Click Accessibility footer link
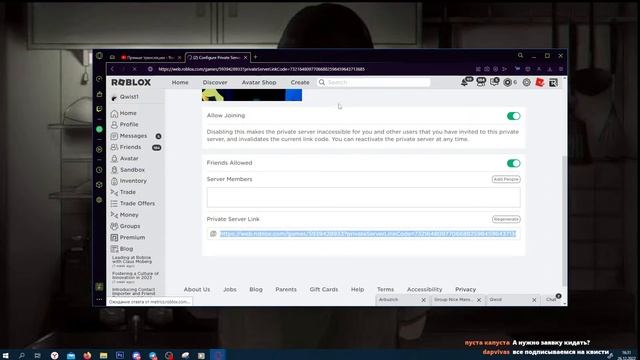Screen dimensions: 640x360 [424, 289]
